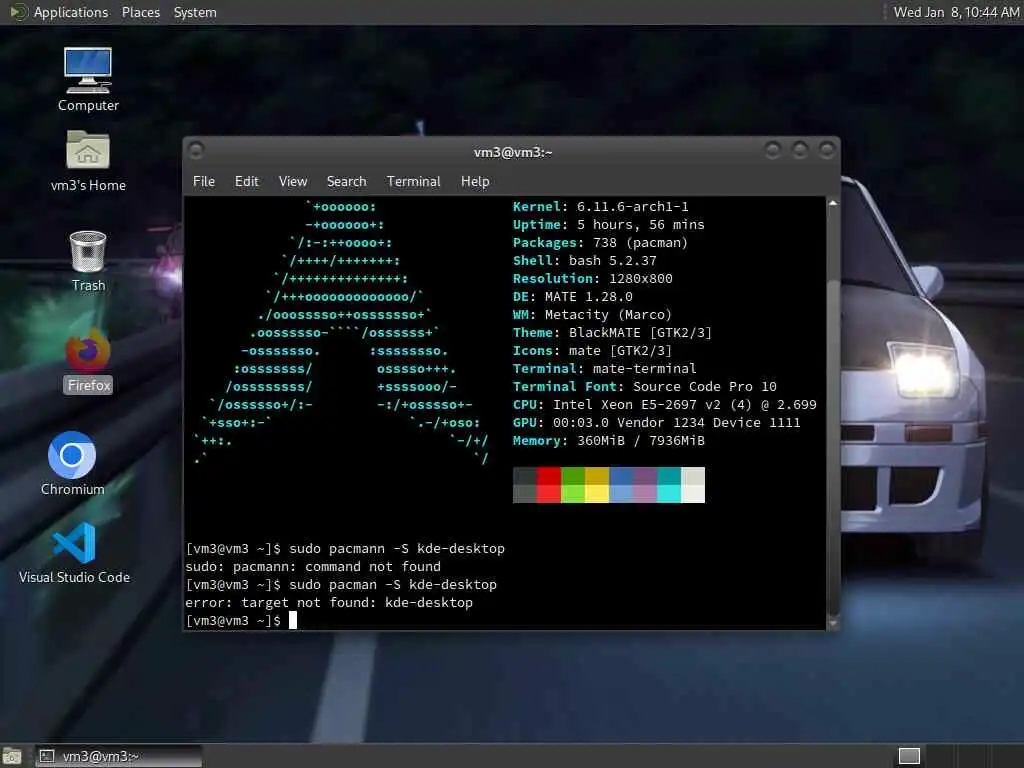Click the show desktop icon in bottom panel
1024x768 pixels.
pos(12,756)
